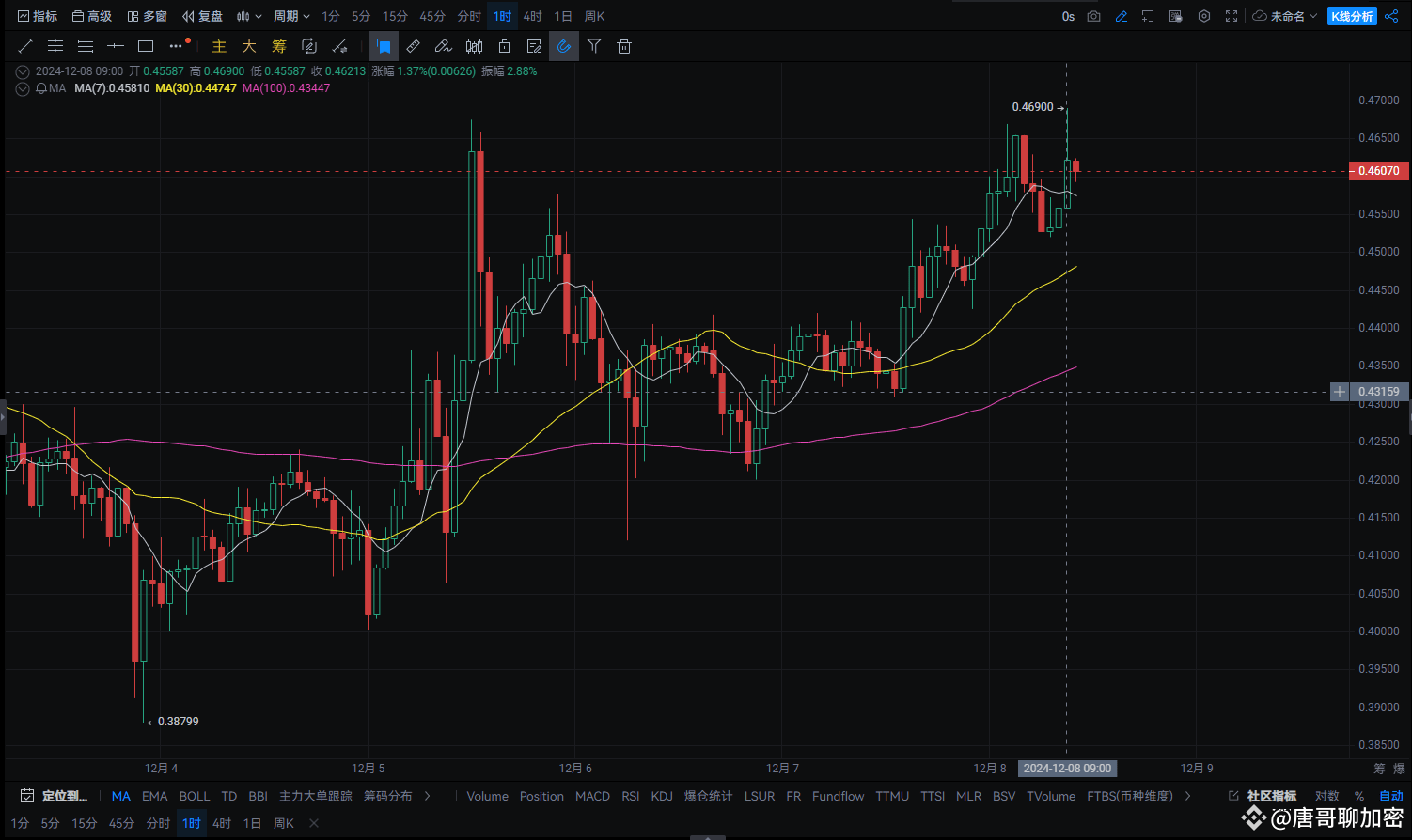Viewport: 1412px width, 840px height.
Task: Toggle the MACD sub-indicator
Action: click(x=592, y=796)
